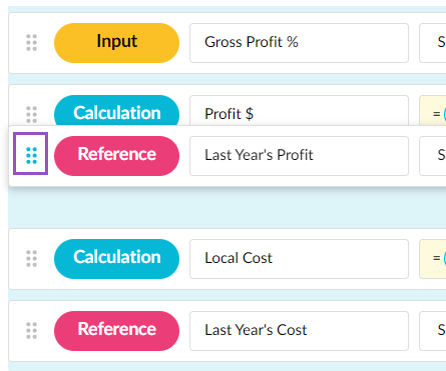The image size is (446, 371).
Task: Click into the Last Year's Profit name field
Action: pos(299,156)
